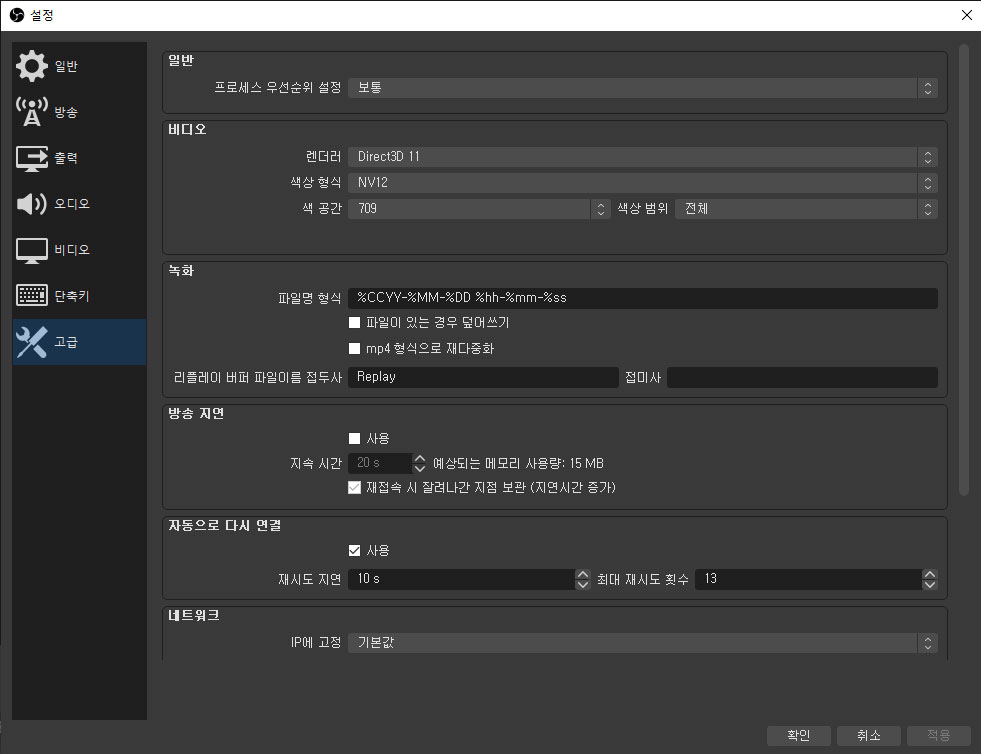Open the 색상 형식 NV12 dropdown
Screen dimensions: 981x754
(x=642, y=183)
